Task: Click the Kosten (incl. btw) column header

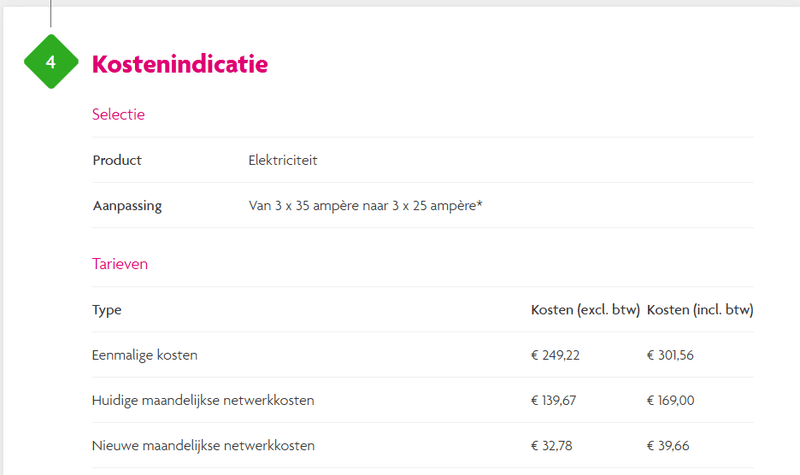Action: point(700,310)
